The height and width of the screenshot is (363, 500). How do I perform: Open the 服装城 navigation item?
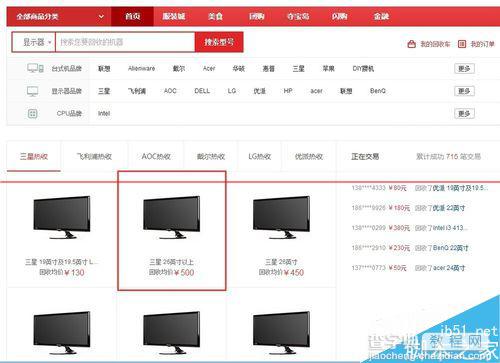coord(174,16)
